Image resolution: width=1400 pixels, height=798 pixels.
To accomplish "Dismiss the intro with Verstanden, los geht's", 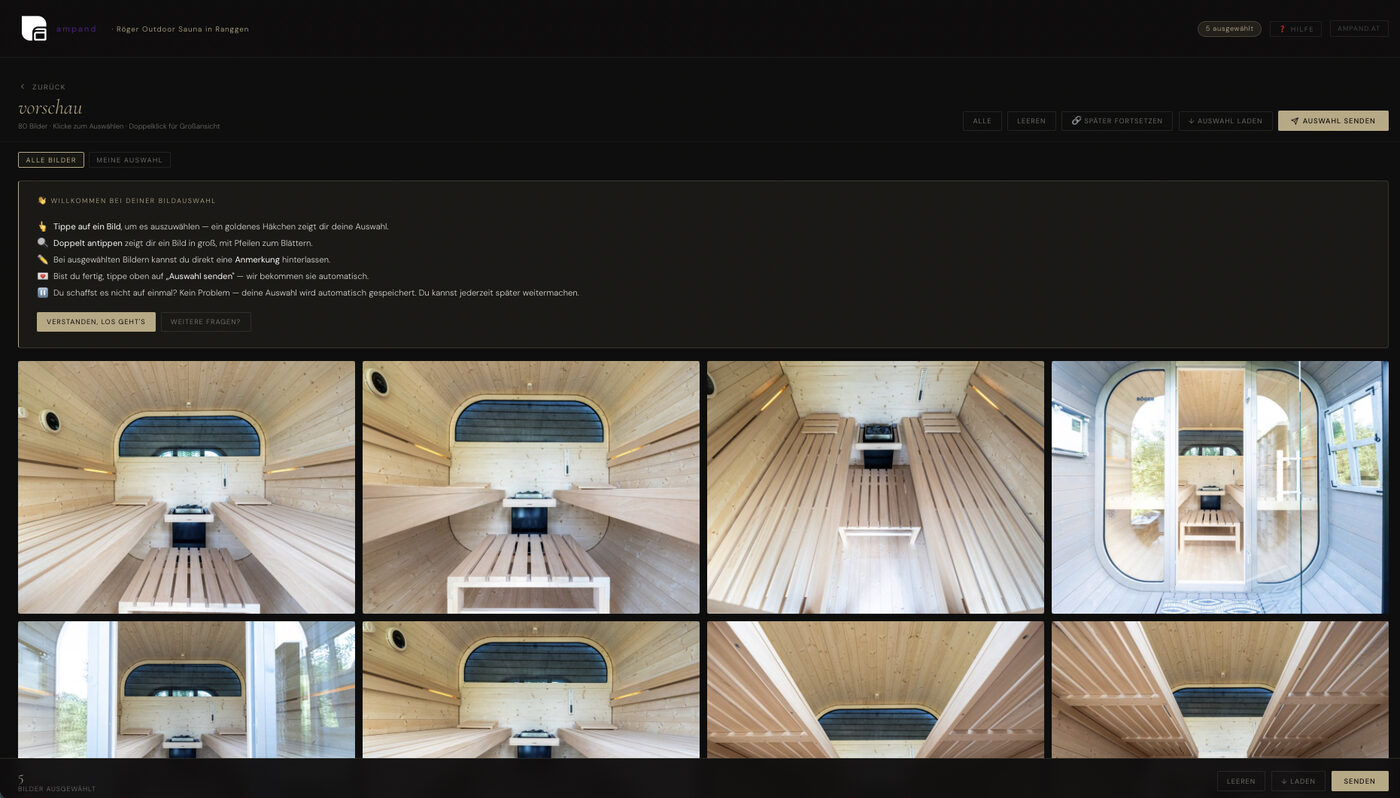I will coord(96,322).
